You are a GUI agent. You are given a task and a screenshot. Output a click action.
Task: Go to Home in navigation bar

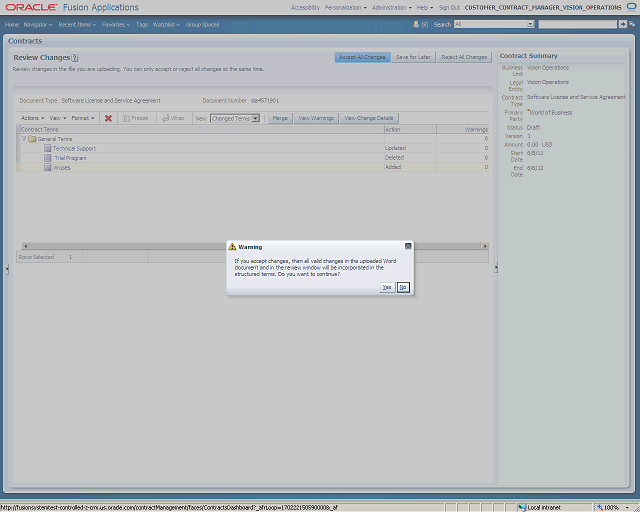[x=12, y=24]
